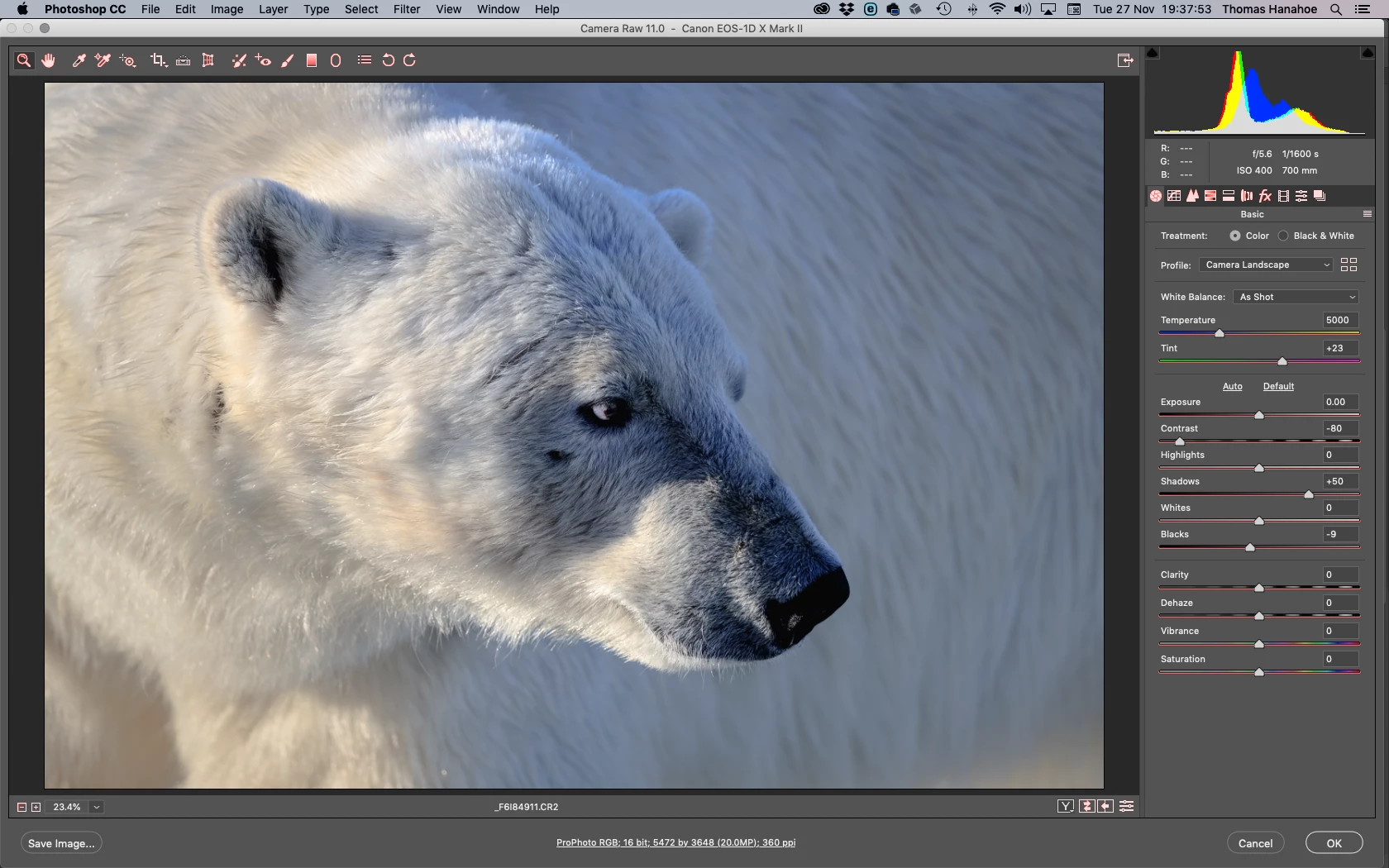Select Black & White treatment

[1283, 236]
